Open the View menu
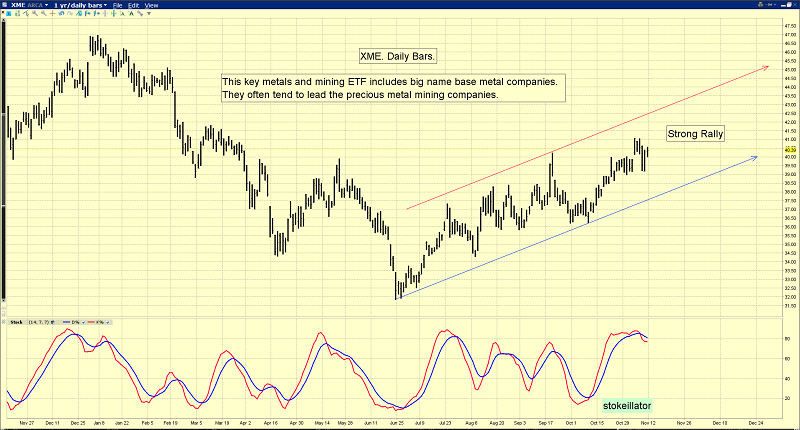The width and height of the screenshot is (800, 430). click(x=151, y=5)
